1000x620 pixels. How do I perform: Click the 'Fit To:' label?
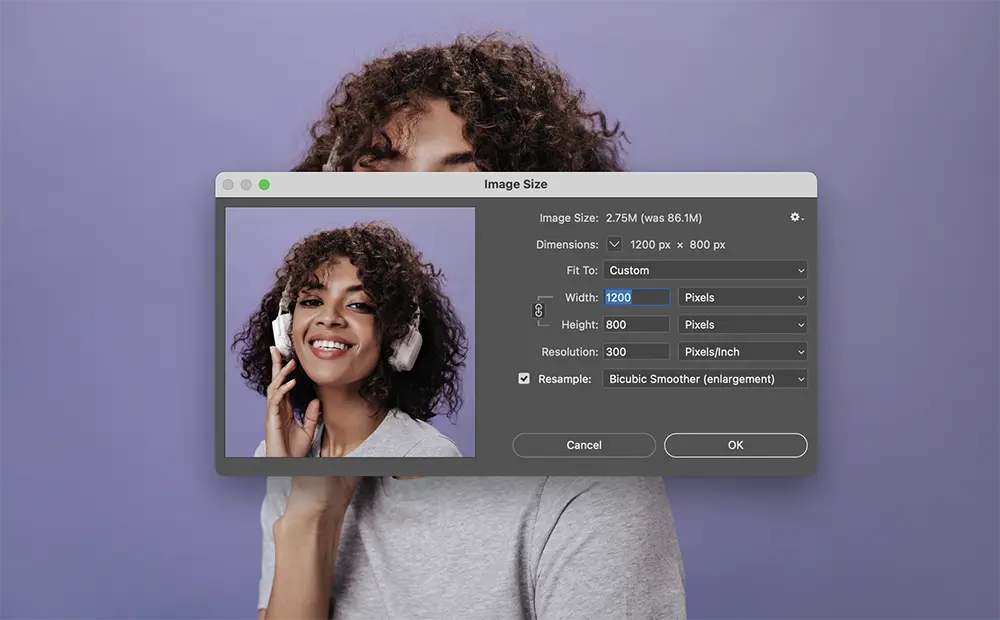(x=582, y=270)
